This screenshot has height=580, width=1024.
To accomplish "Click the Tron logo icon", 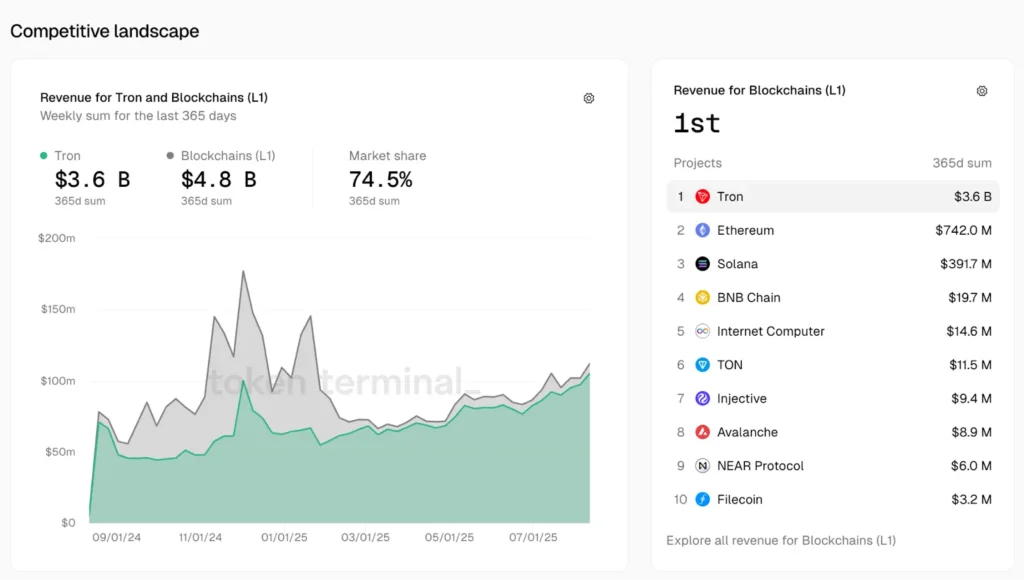I will pyautogui.click(x=702, y=197).
